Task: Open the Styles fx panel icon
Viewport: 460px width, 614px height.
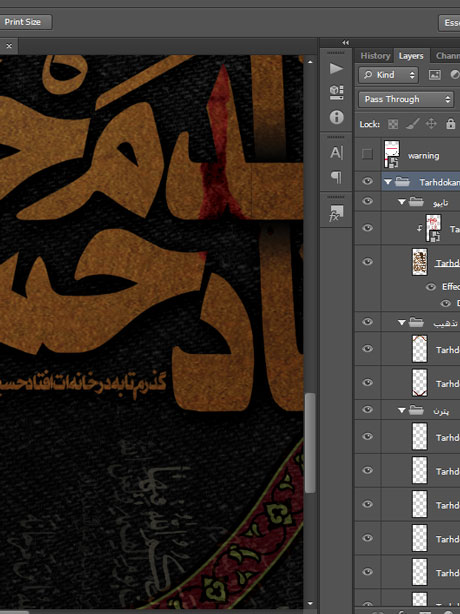Action: coord(336,213)
